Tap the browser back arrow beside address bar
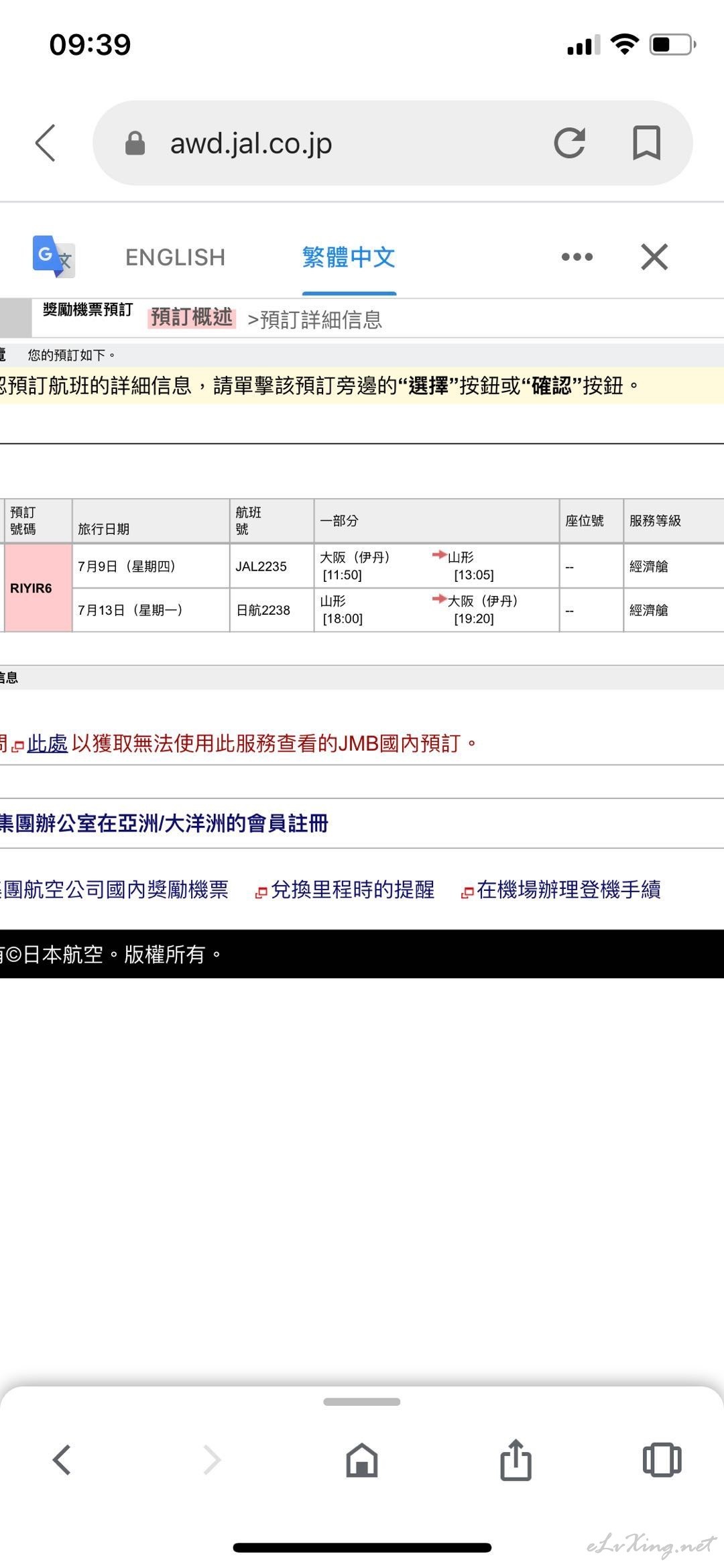Viewport: 724px width, 1568px height. [46, 143]
